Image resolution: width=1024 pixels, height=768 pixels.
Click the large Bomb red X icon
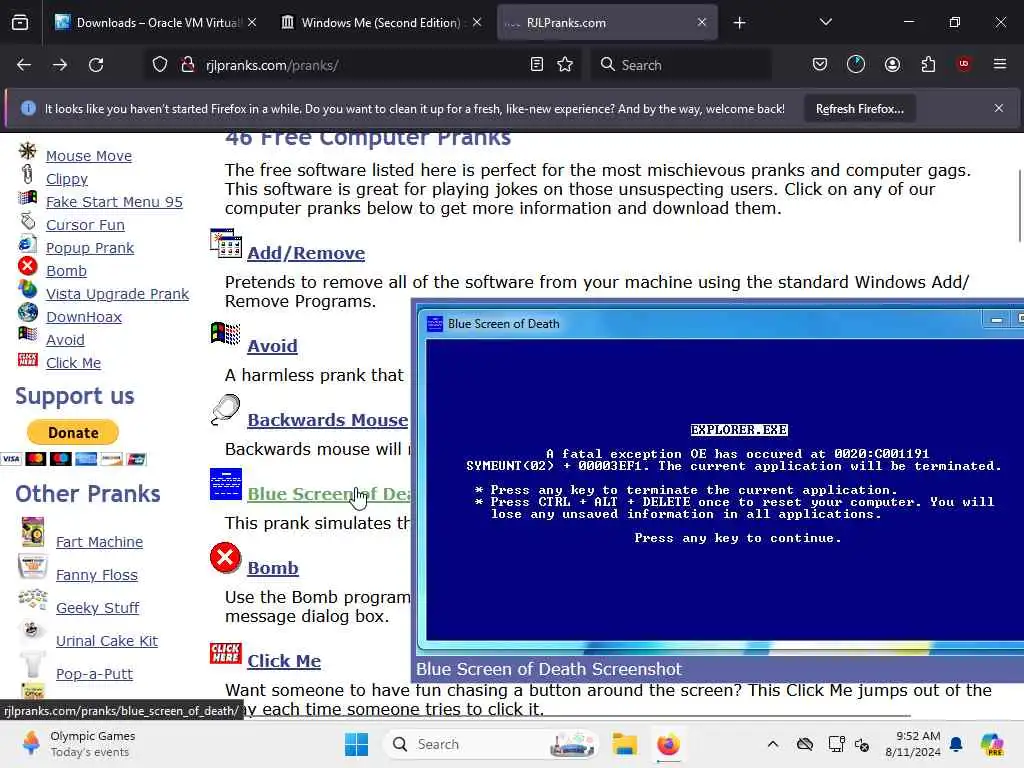coord(225,558)
